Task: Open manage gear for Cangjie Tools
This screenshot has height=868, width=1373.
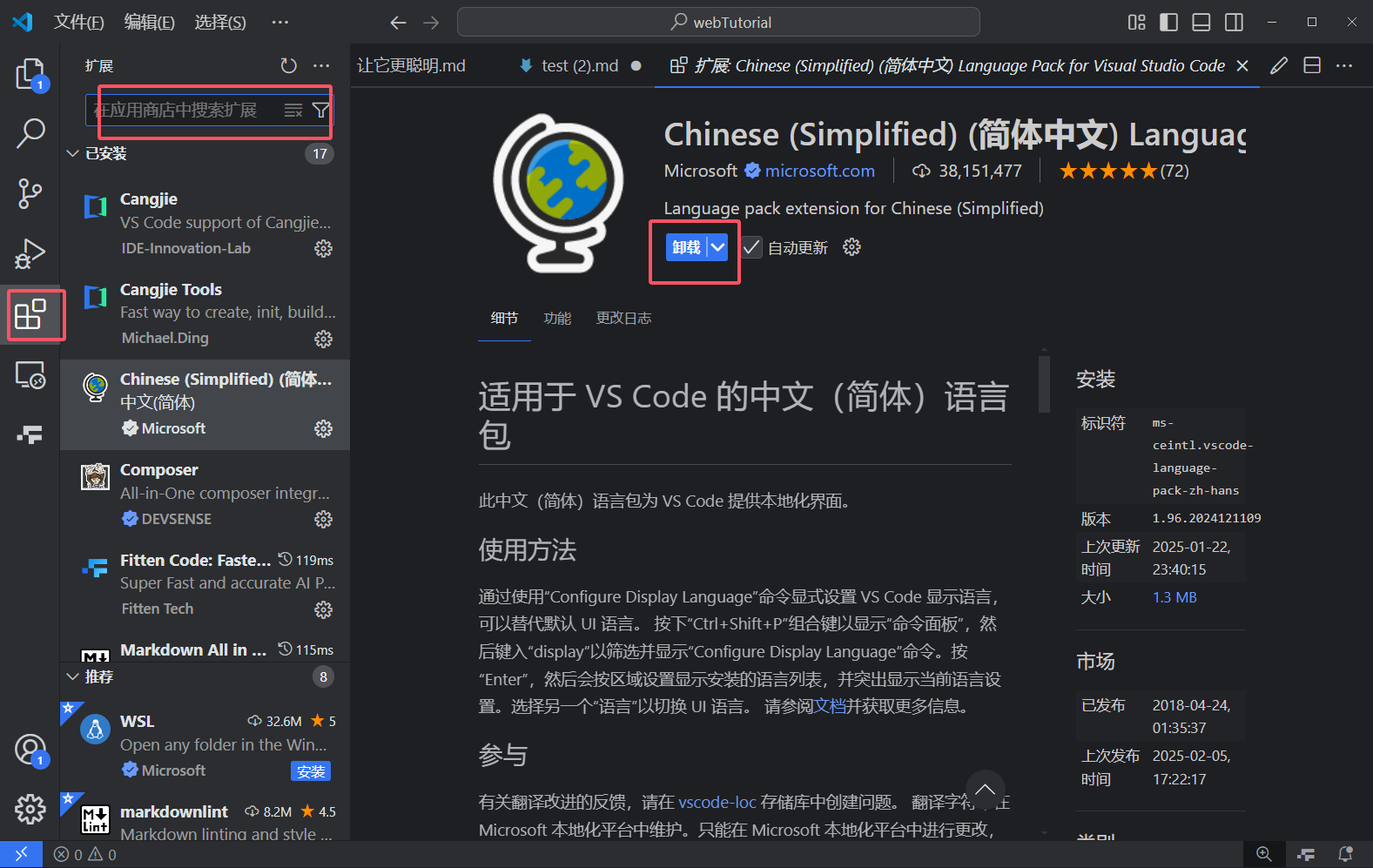Action: 323,339
